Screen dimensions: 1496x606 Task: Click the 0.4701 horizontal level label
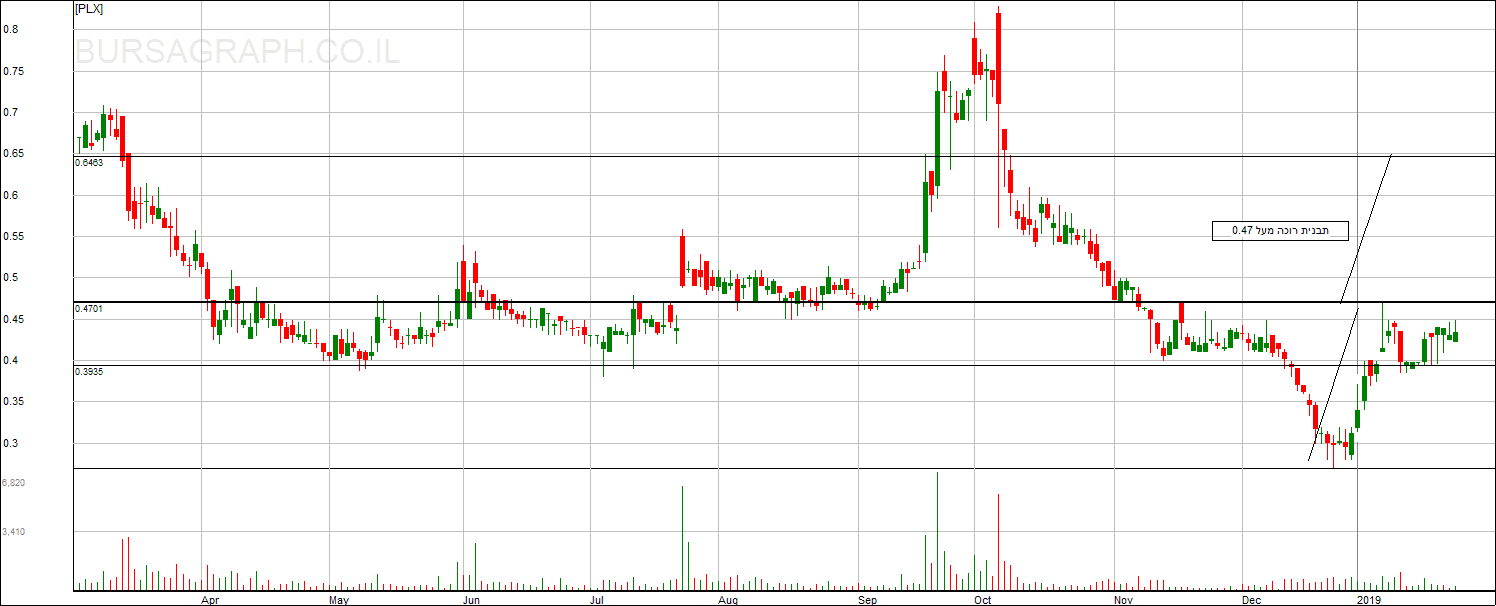click(x=89, y=310)
